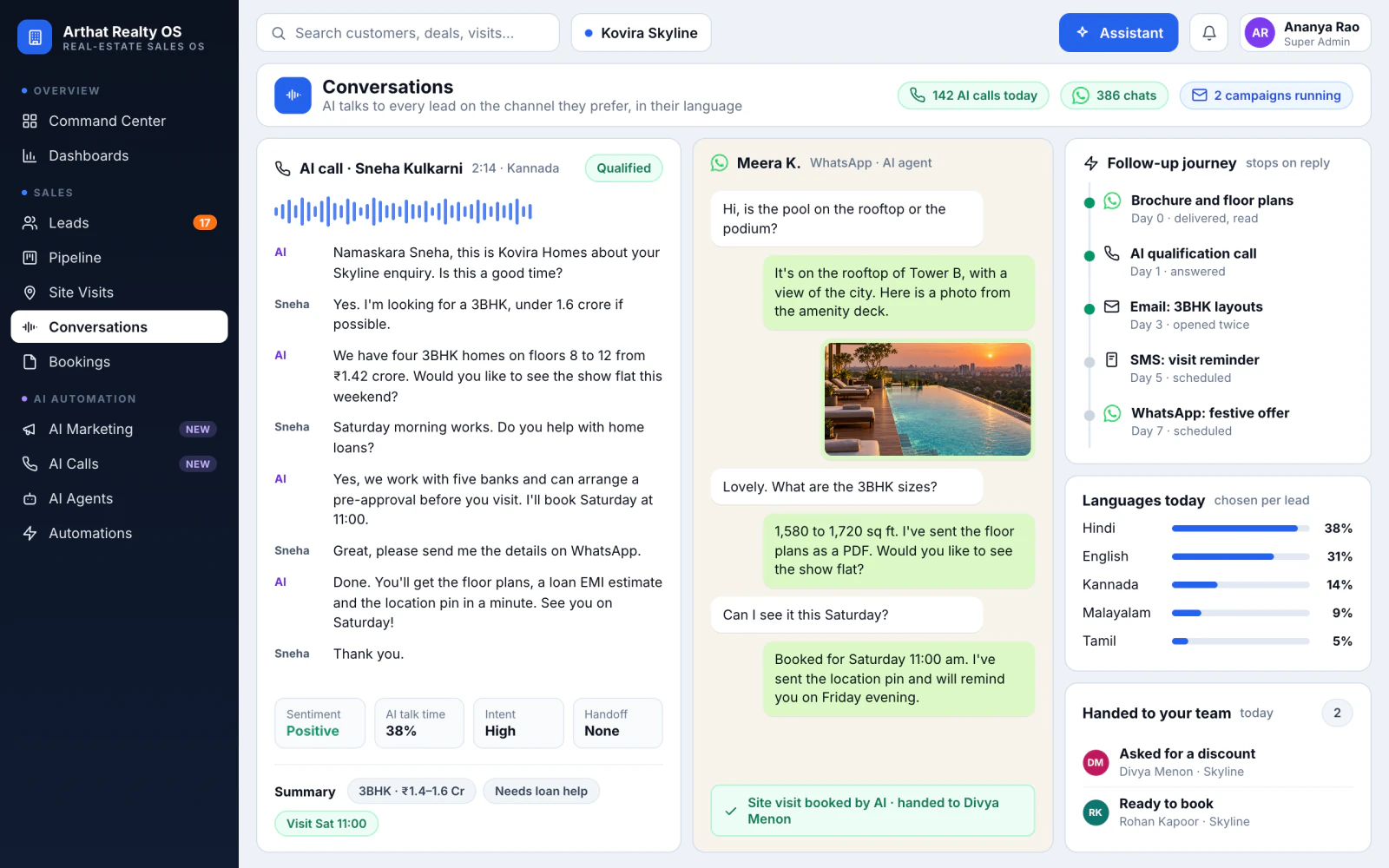Open Pipeline page
Image resolution: width=1389 pixels, height=868 pixels.
pyautogui.click(x=119, y=258)
